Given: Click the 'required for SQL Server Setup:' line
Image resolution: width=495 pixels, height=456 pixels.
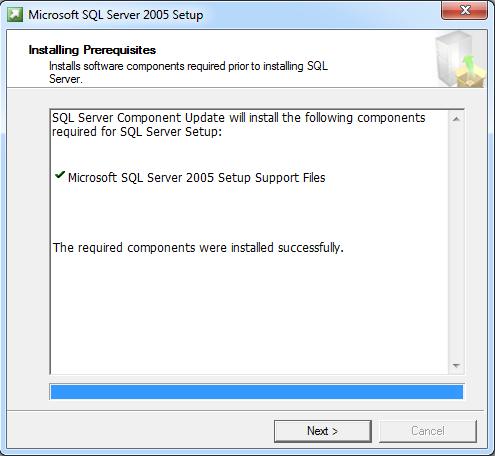Looking at the screenshot, I should pyautogui.click(x=137, y=132).
